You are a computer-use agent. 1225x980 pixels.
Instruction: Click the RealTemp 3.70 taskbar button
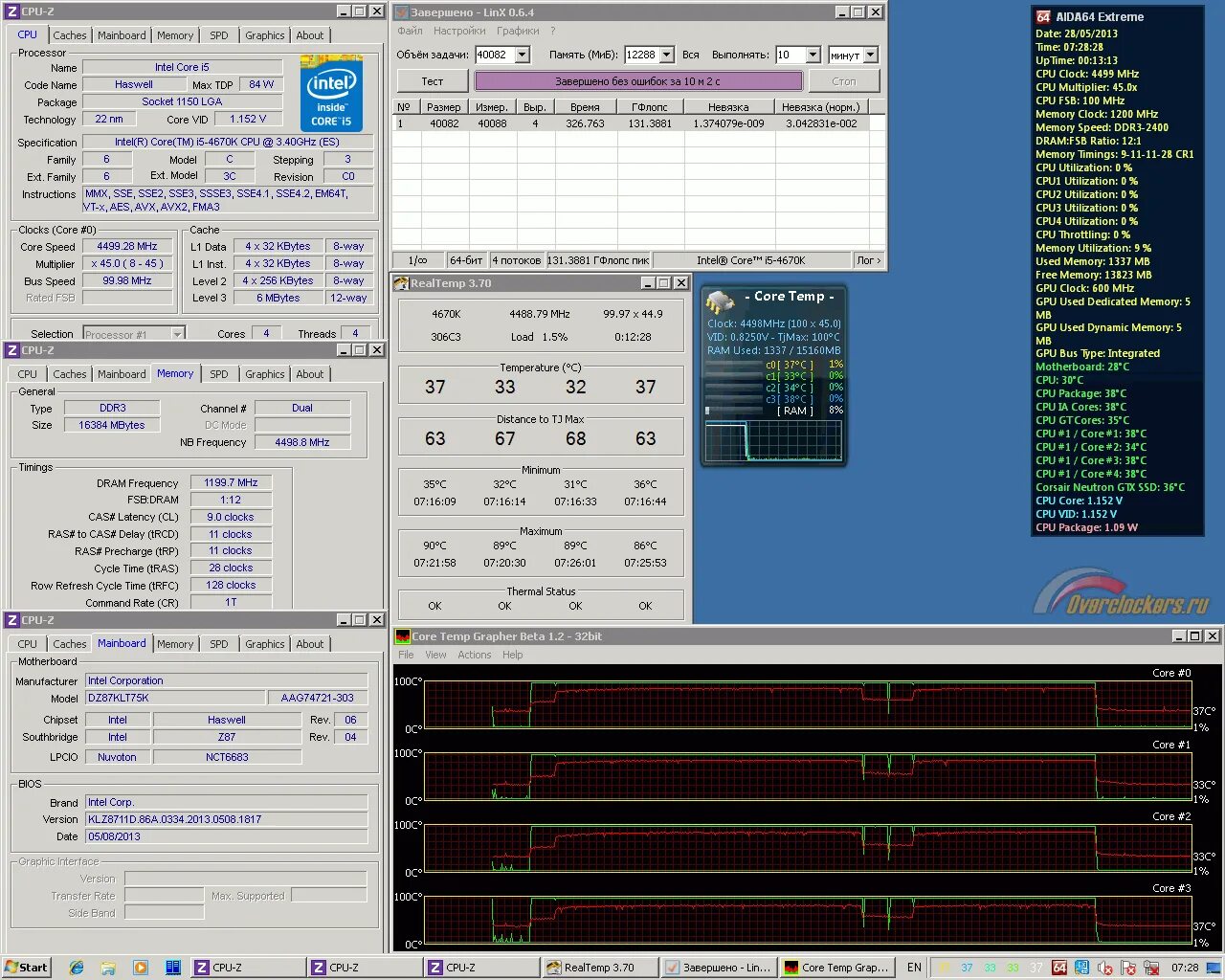coord(600,968)
